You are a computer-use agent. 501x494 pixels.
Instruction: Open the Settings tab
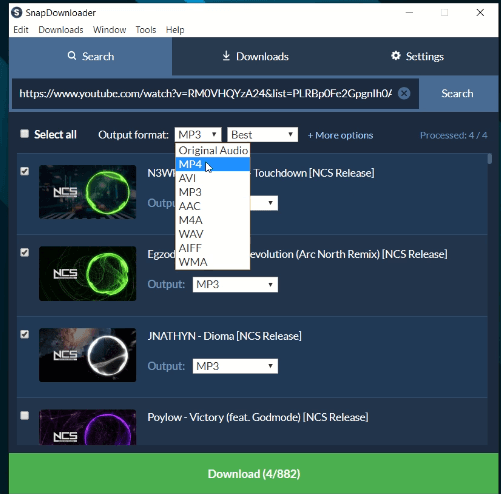(x=417, y=56)
